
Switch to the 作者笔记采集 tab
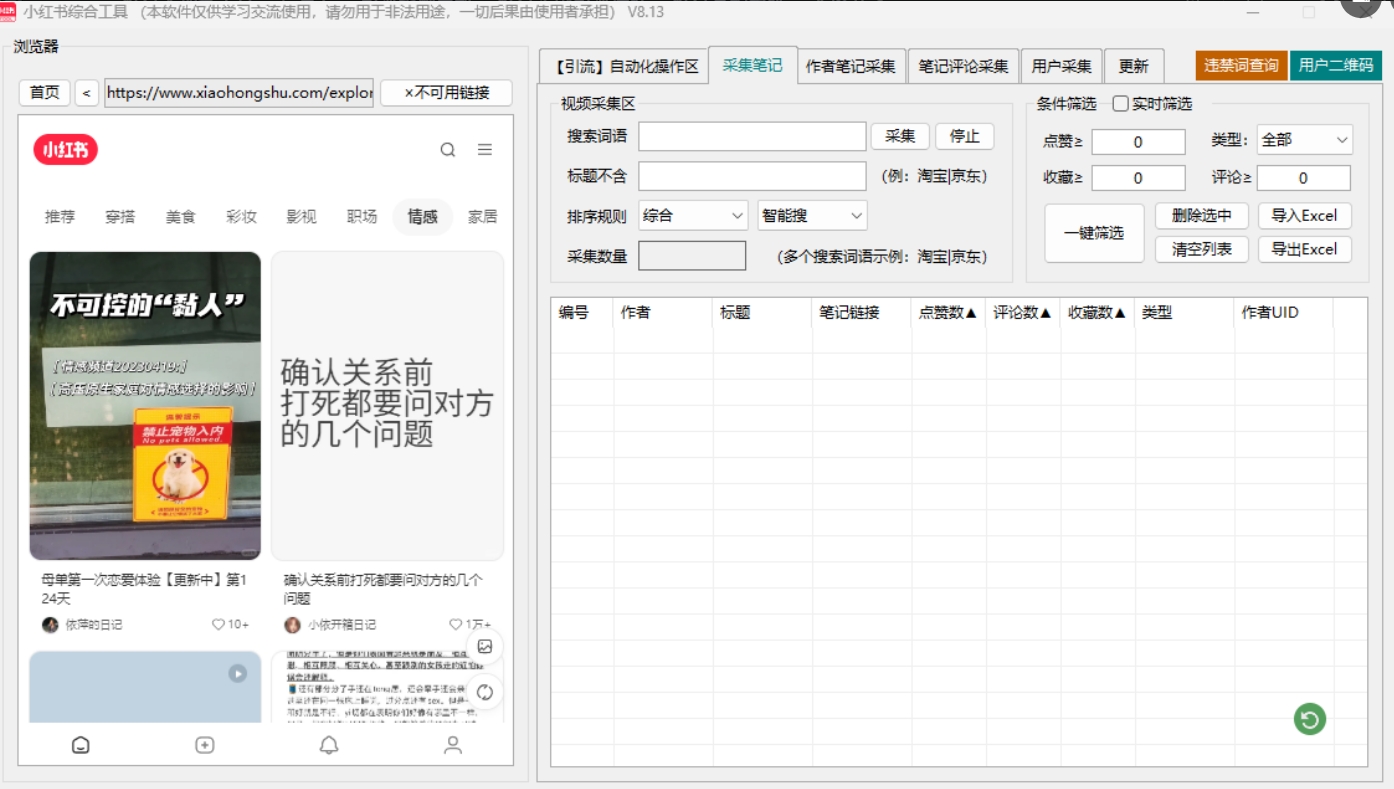(851, 67)
